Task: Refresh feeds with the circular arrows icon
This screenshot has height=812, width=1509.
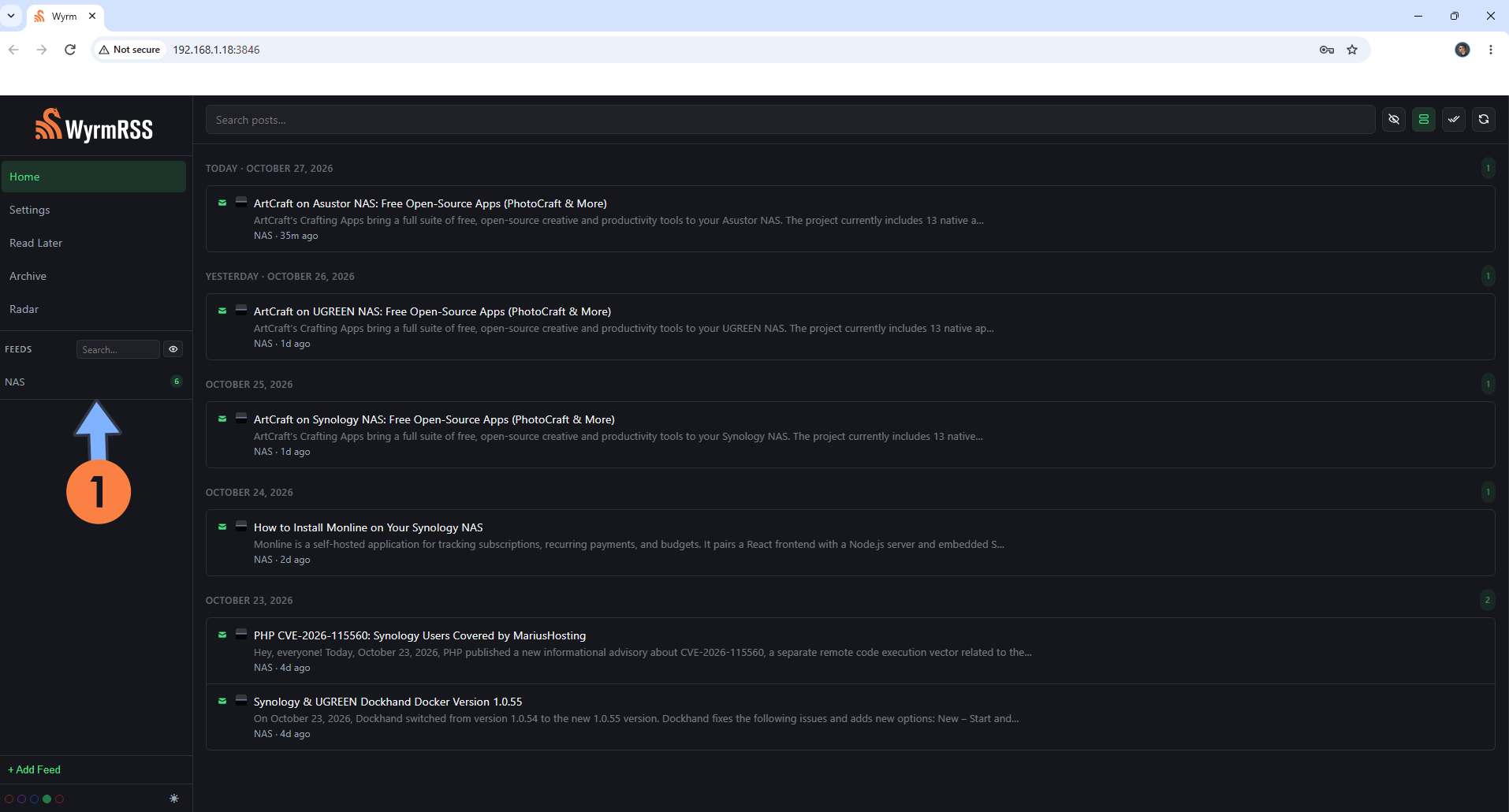Action: pyautogui.click(x=1484, y=120)
